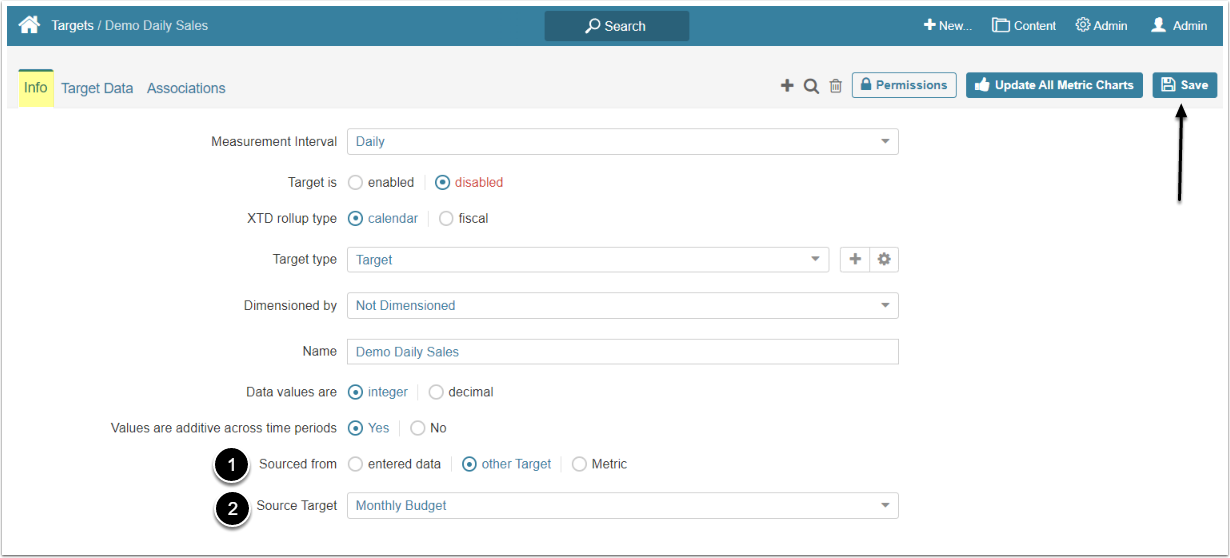Click the Name field Demo Daily Sales
The height and width of the screenshot is (558, 1230).
pos(623,352)
